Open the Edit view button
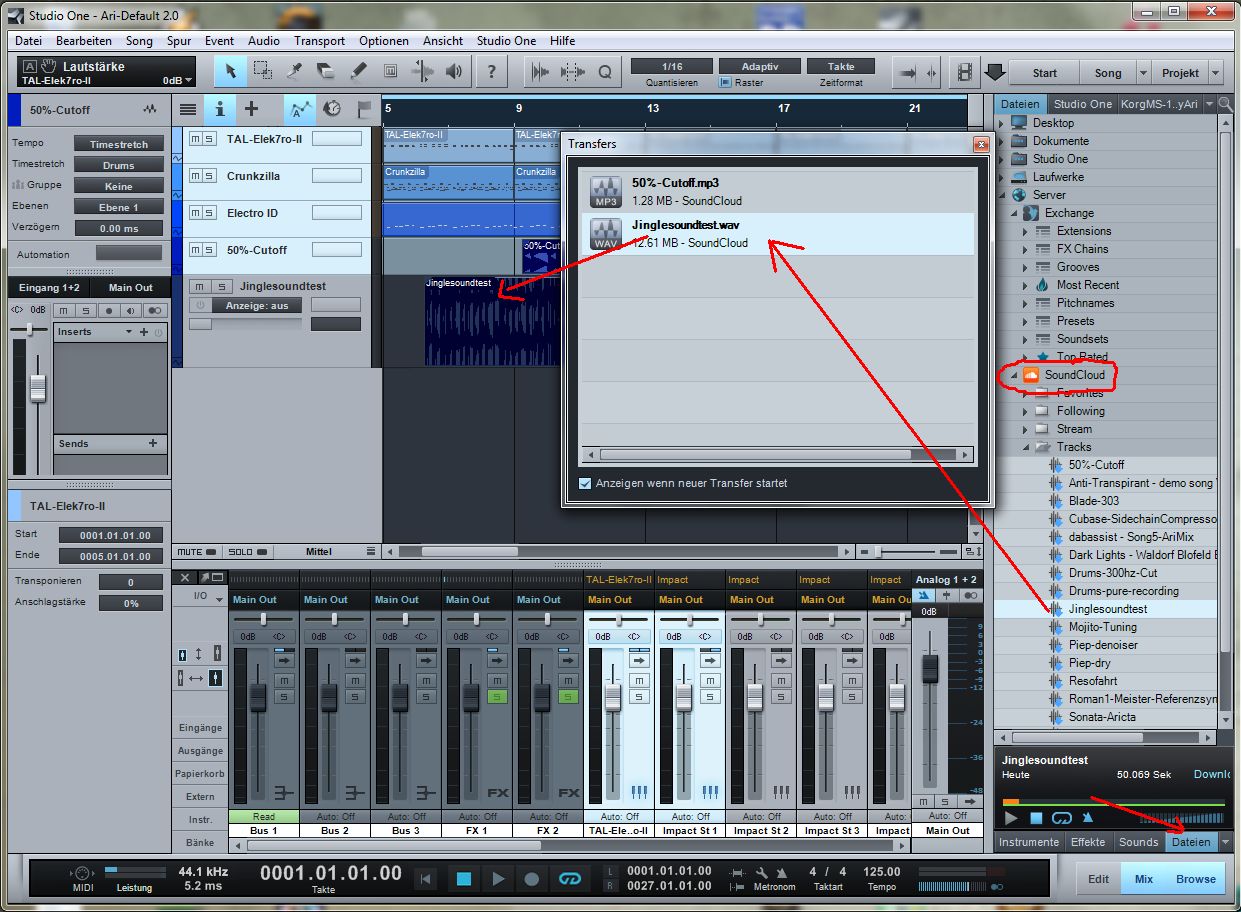The width and height of the screenshot is (1241, 912). click(1098, 879)
